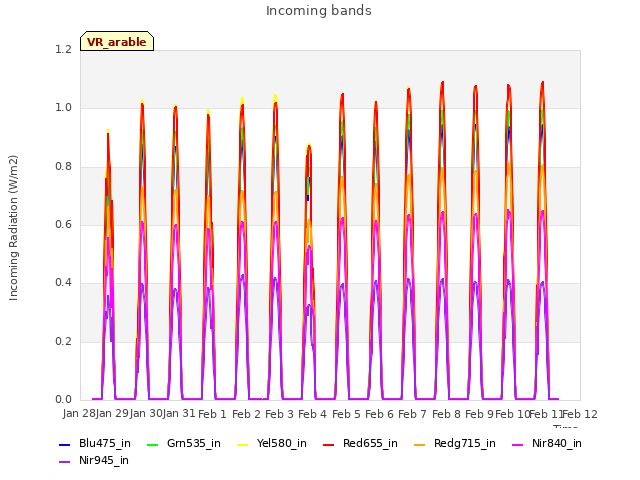Toggle the Nir945_in legend entry

point(94,461)
